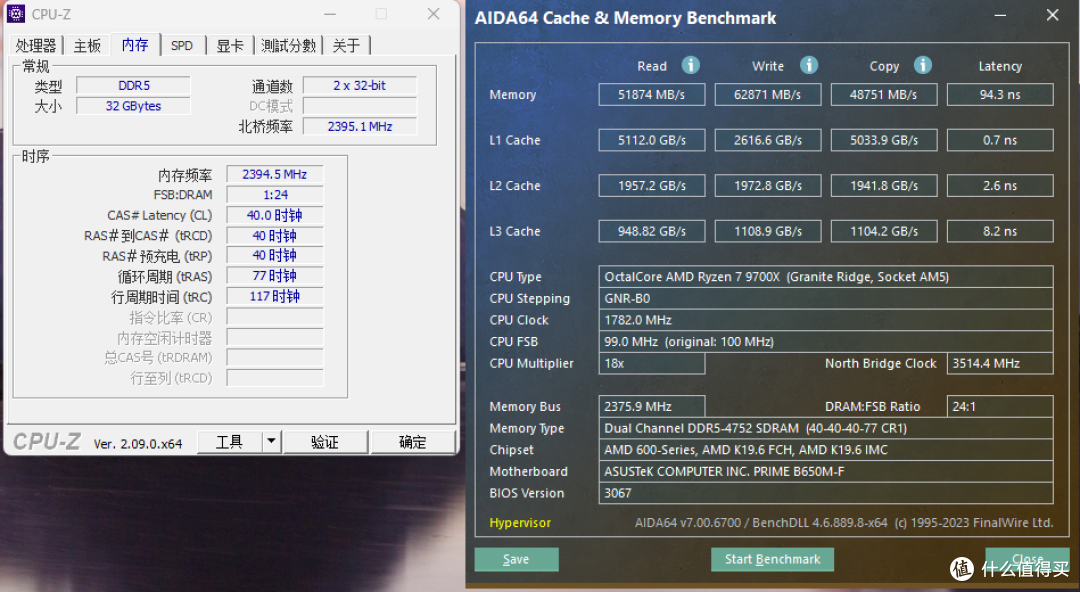Open the 測試分數 tab
This screenshot has width=1080, height=592.
click(288, 45)
